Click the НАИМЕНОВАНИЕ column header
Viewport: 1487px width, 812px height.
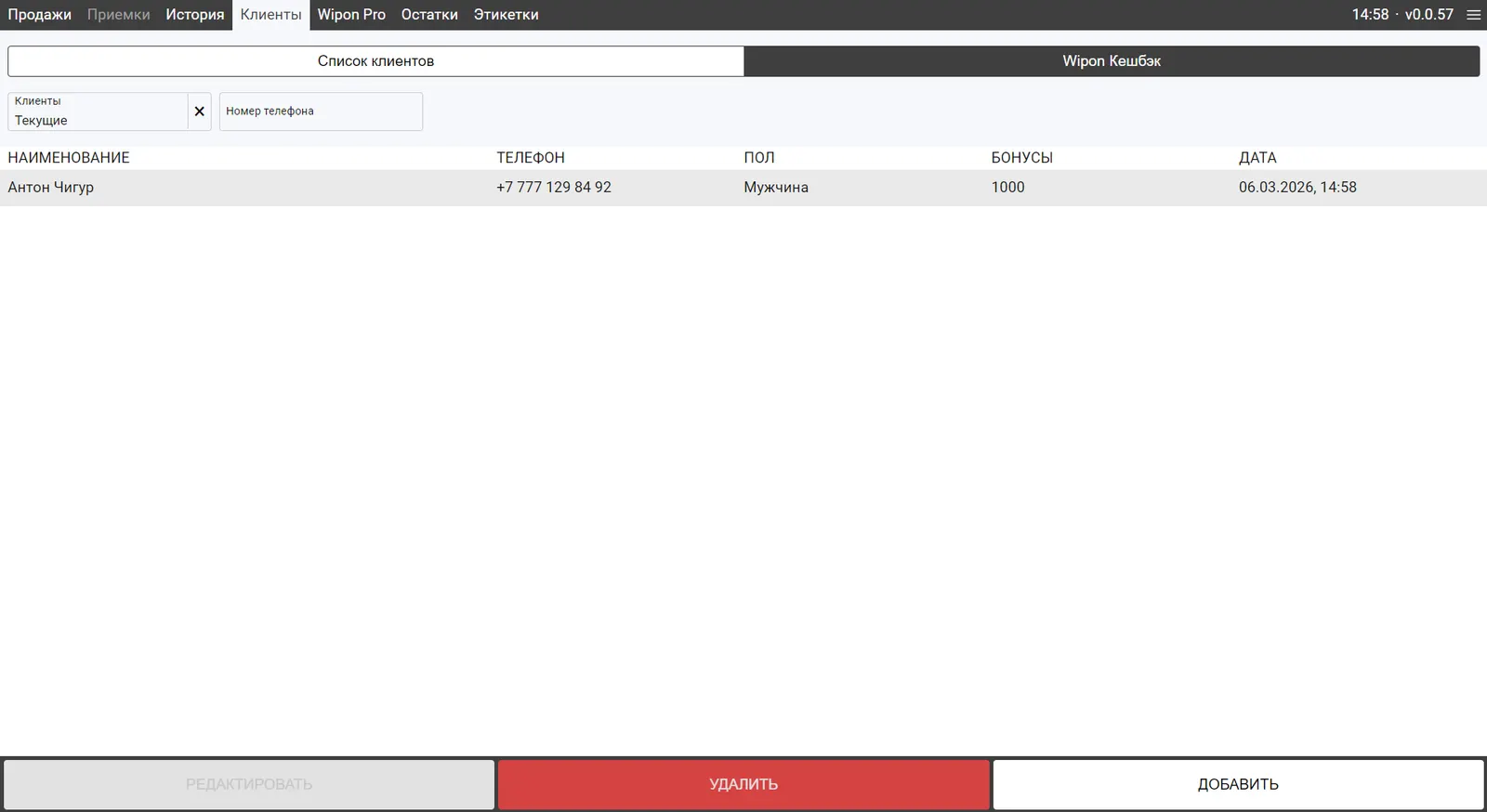(x=69, y=158)
